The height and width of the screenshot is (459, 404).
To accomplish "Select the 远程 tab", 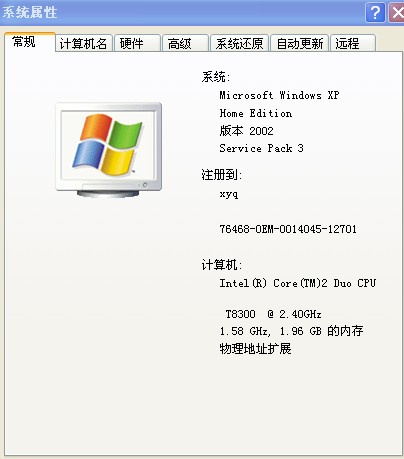I will point(353,43).
